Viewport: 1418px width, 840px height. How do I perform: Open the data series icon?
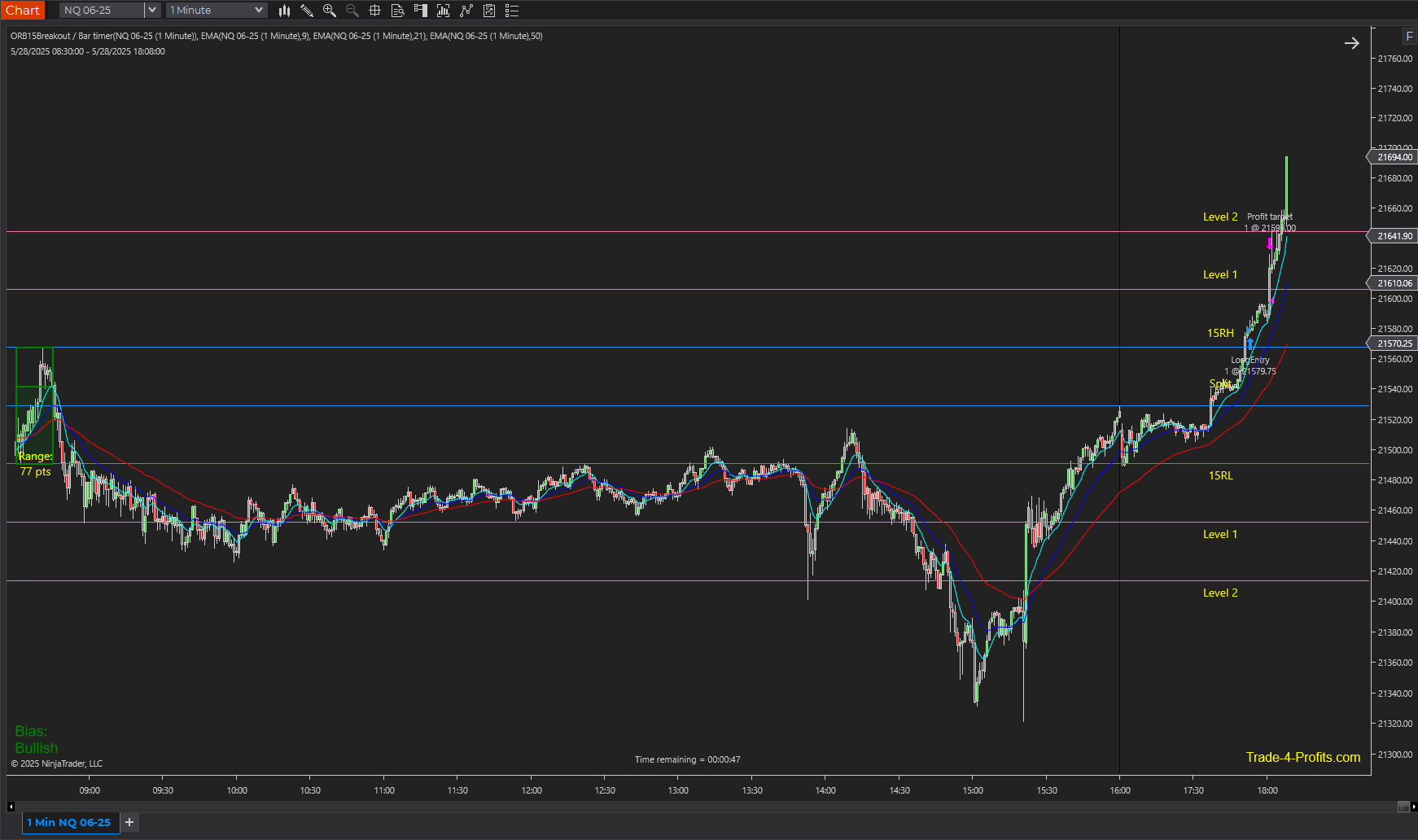(x=444, y=11)
